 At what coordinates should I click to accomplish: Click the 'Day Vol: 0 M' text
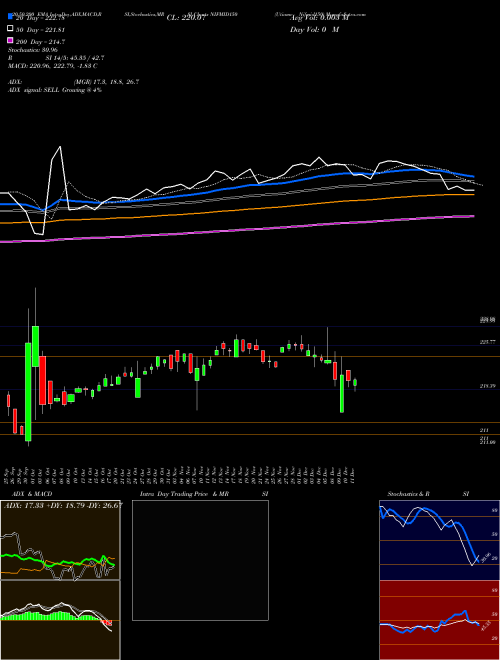pyautogui.click(x=314, y=30)
